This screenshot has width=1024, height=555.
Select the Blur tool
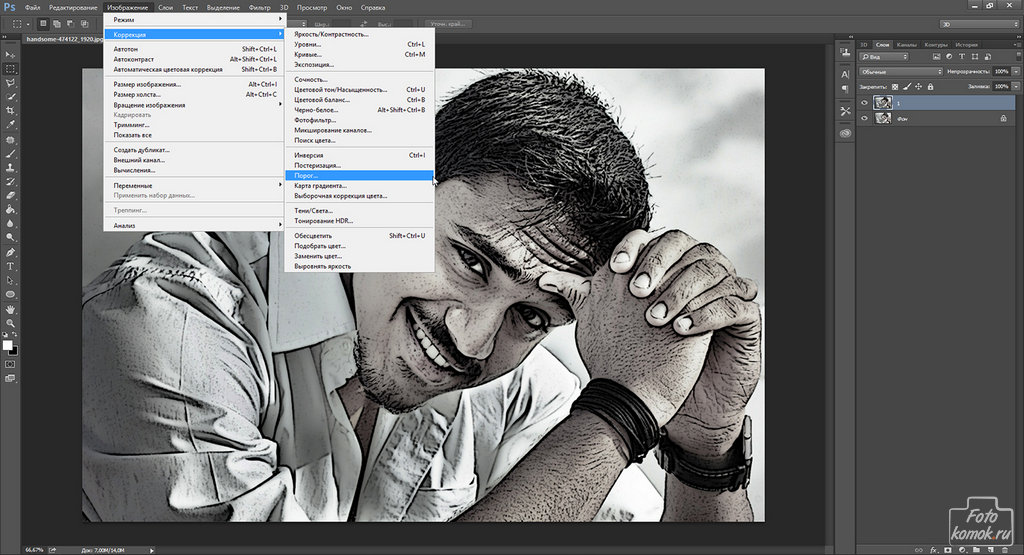(x=10, y=223)
